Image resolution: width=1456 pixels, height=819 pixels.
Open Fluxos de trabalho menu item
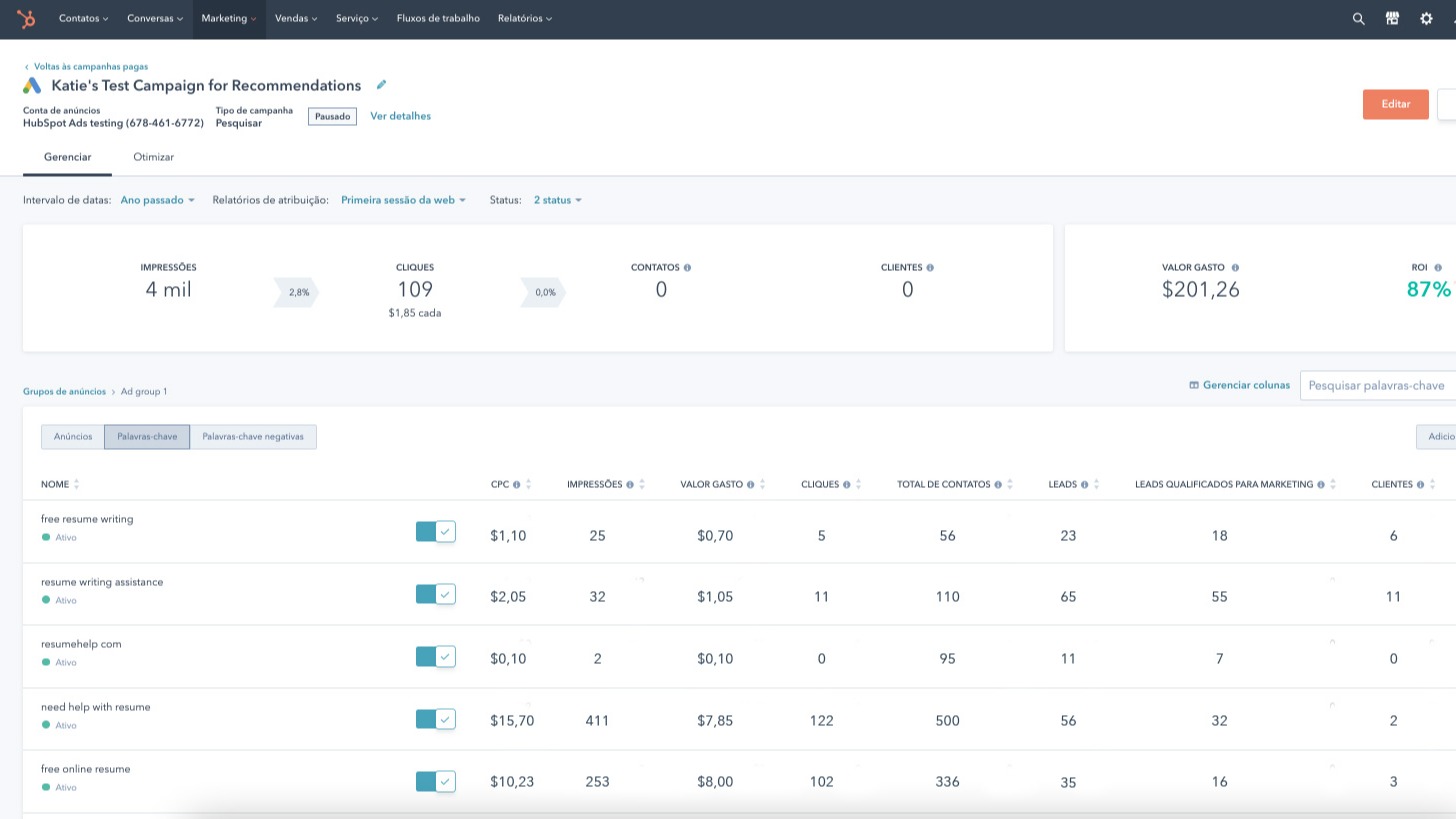[x=438, y=18]
